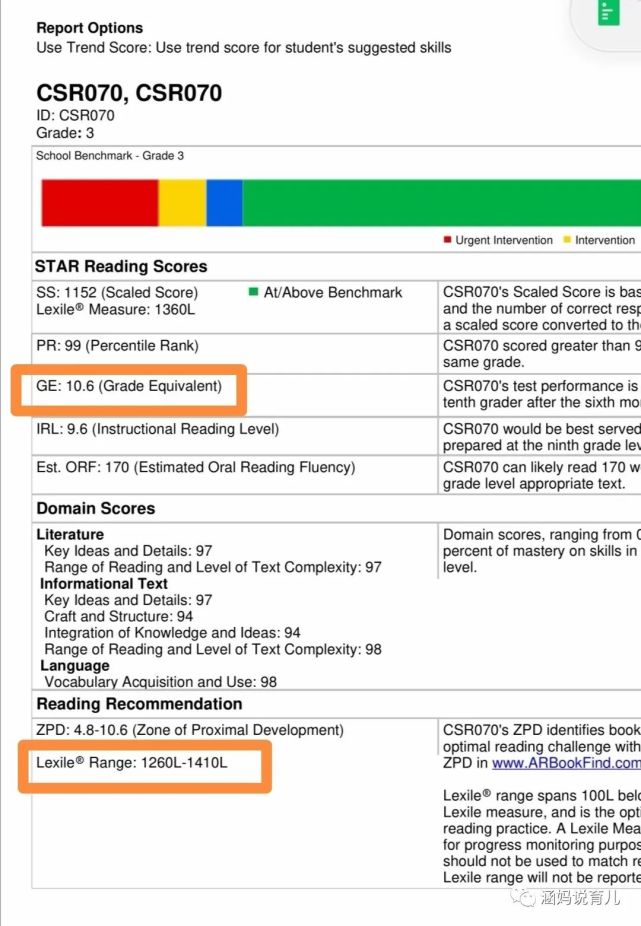The image size is (641, 926).
Task: Select the 'CSR070 can likely read 170' explanation
Action: pyautogui.click(x=542, y=475)
